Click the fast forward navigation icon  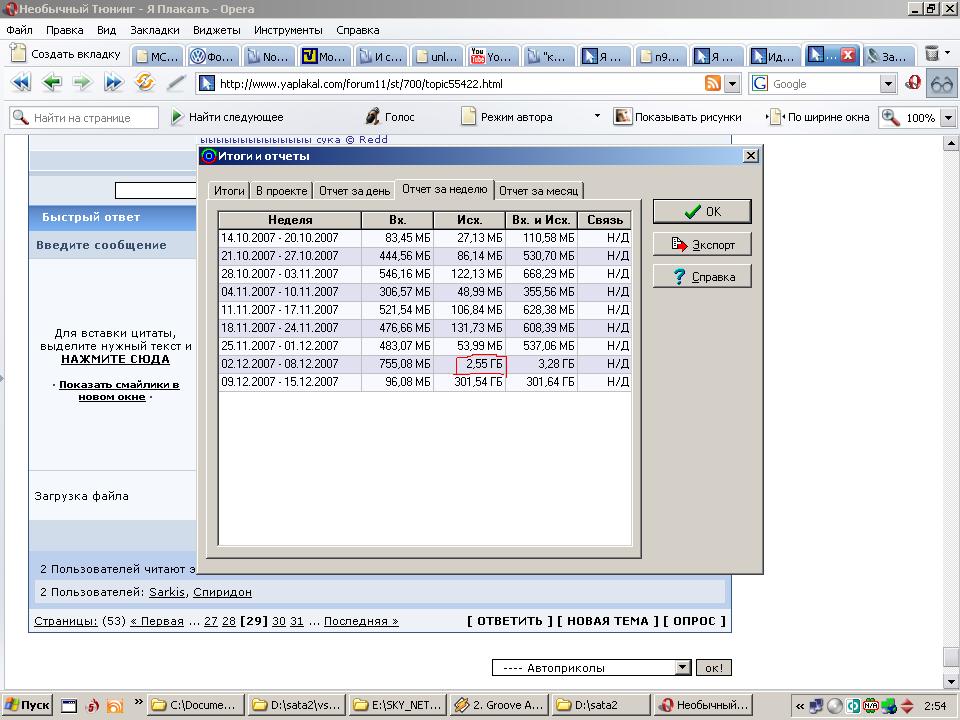(114, 82)
